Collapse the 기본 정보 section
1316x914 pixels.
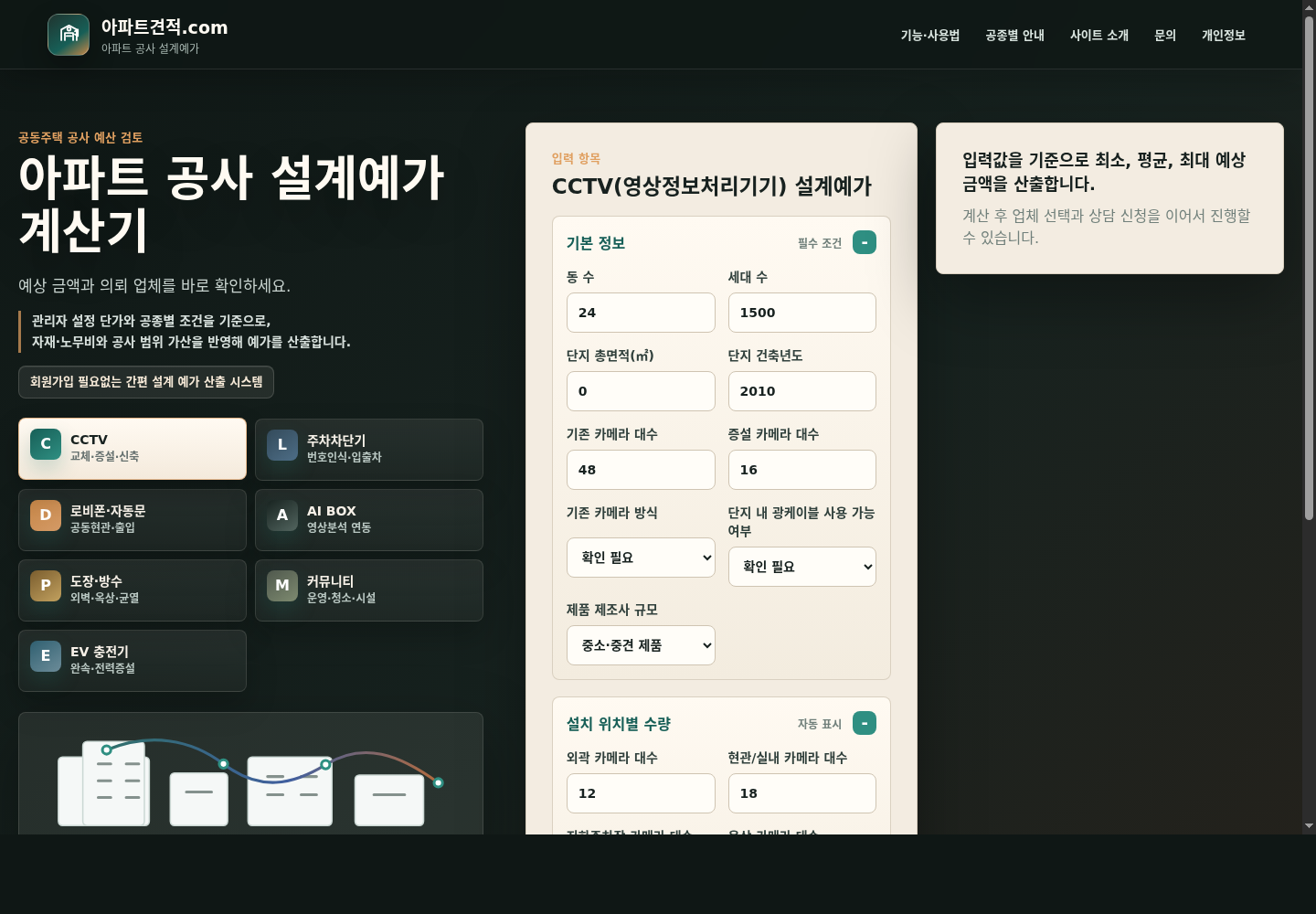pos(865,242)
